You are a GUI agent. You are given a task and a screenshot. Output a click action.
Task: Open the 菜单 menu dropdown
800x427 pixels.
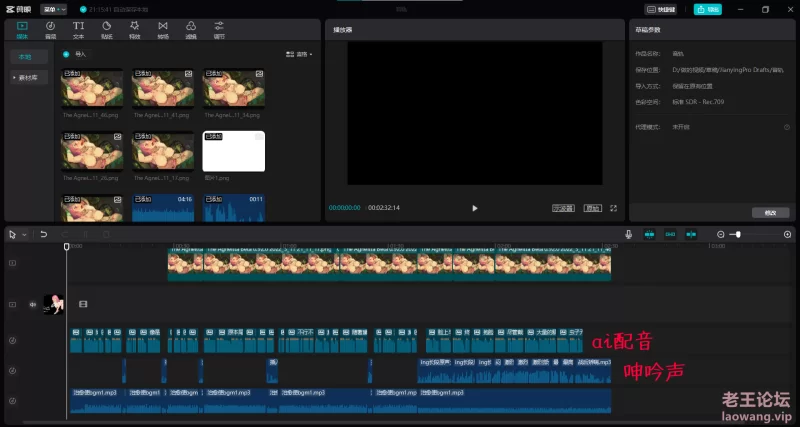click(54, 8)
